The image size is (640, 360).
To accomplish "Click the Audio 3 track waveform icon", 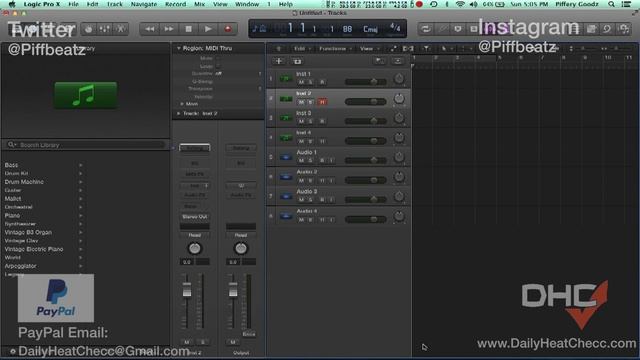I will 286,196.
